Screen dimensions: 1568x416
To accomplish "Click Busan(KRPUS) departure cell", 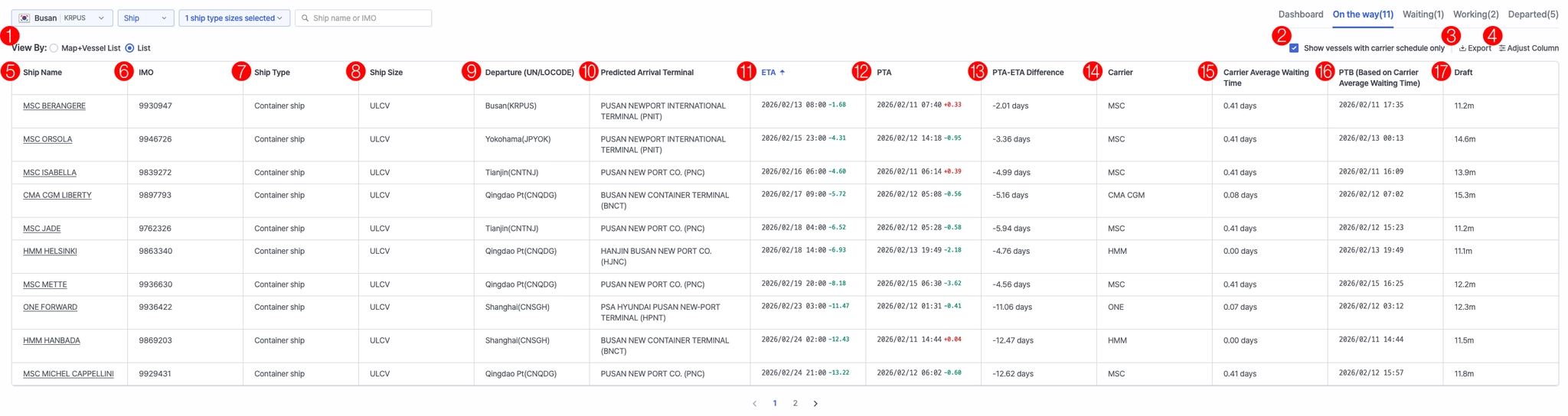I will [511, 106].
